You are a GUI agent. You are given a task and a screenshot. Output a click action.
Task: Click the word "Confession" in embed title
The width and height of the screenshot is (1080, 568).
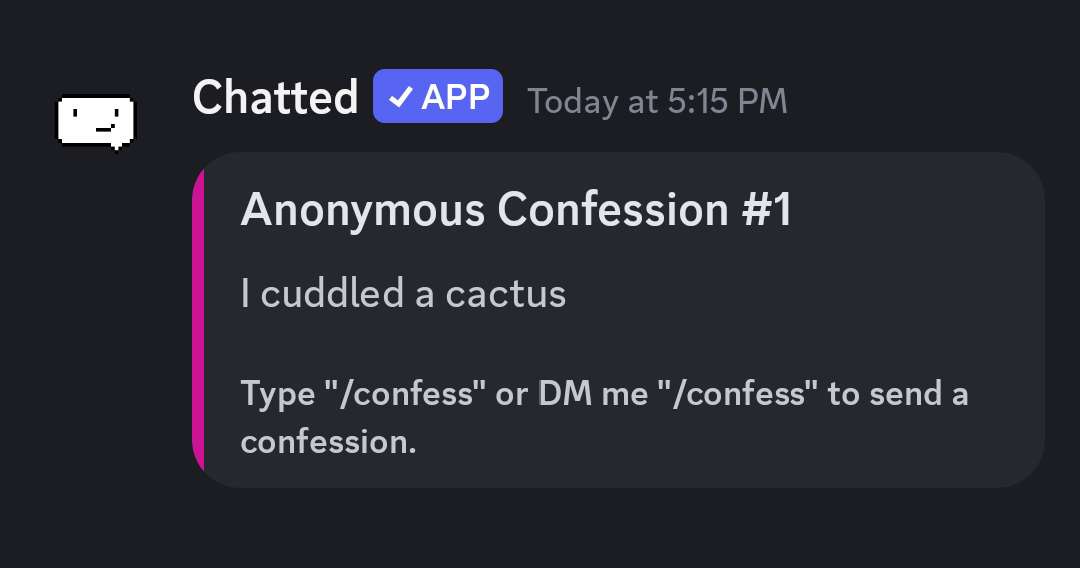612,210
